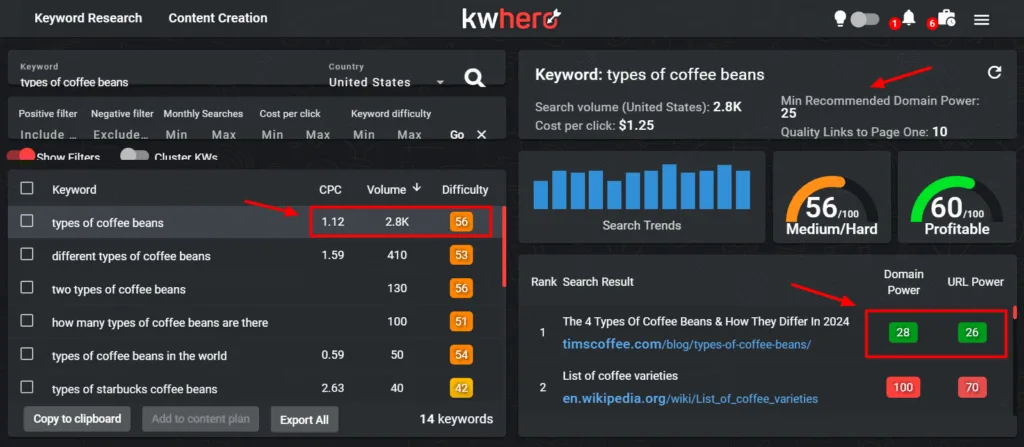Click the Negative filter Exclude field
This screenshot has height=447, width=1024.
click(x=121, y=135)
